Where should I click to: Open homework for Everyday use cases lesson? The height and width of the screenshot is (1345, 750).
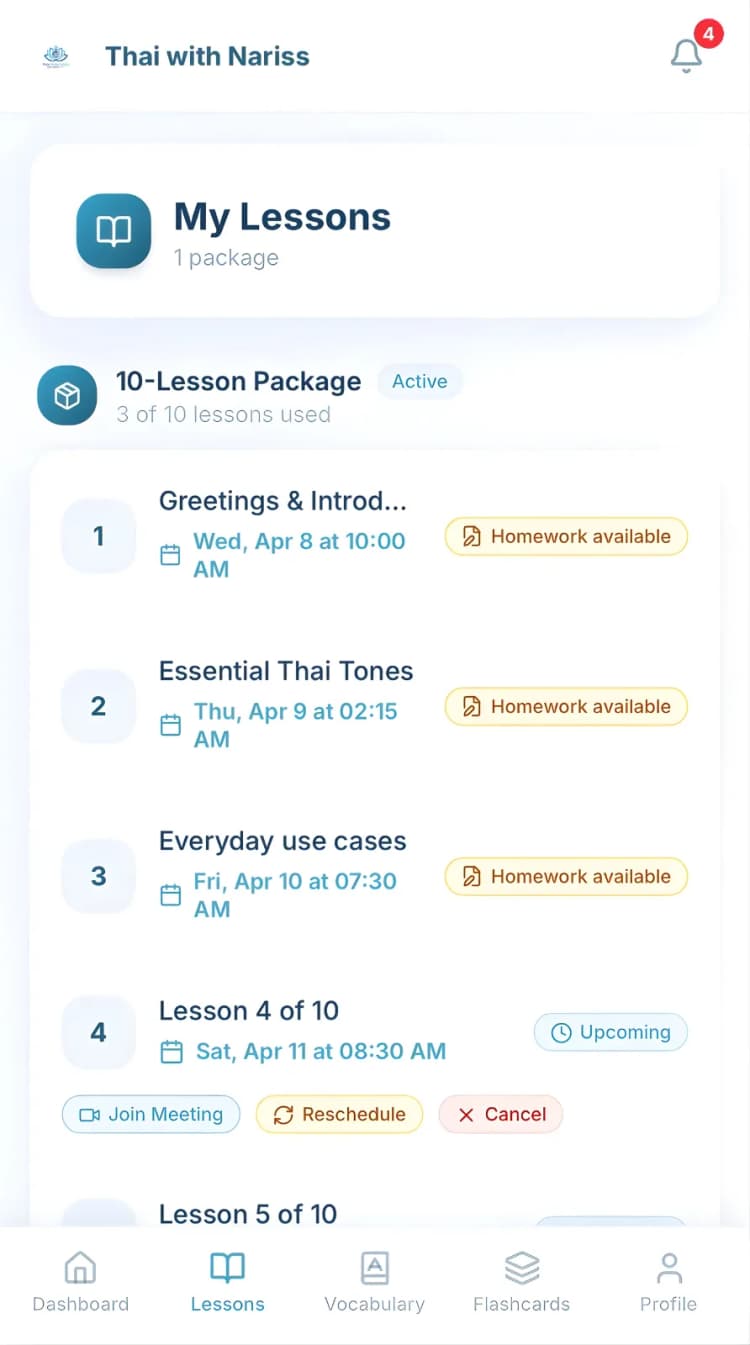click(565, 876)
